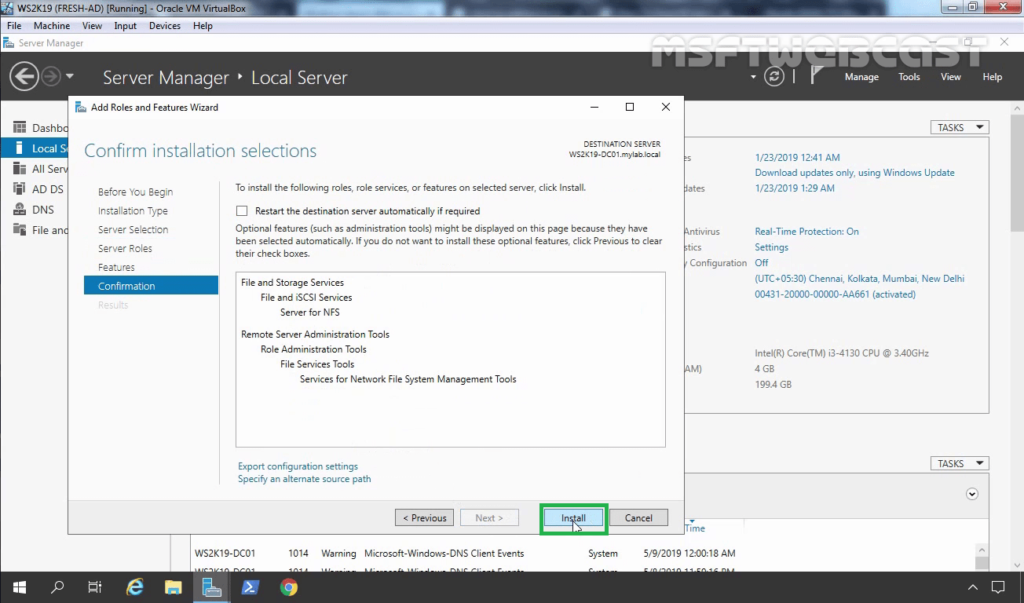Click Download updates only, using Windows Update
1024x603 pixels.
tap(854, 173)
